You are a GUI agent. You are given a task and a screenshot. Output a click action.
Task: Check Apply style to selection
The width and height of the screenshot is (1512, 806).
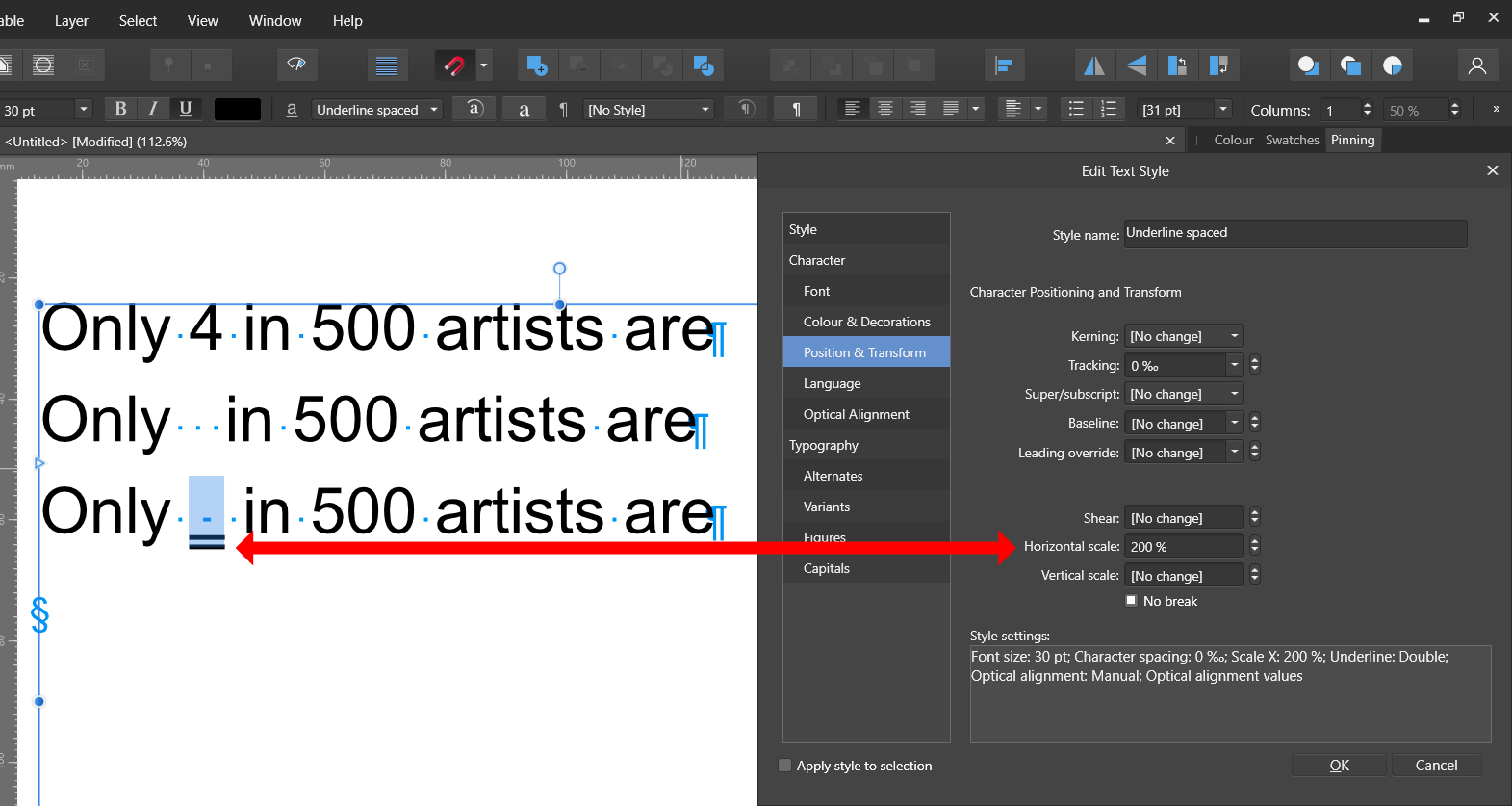(x=785, y=766)
